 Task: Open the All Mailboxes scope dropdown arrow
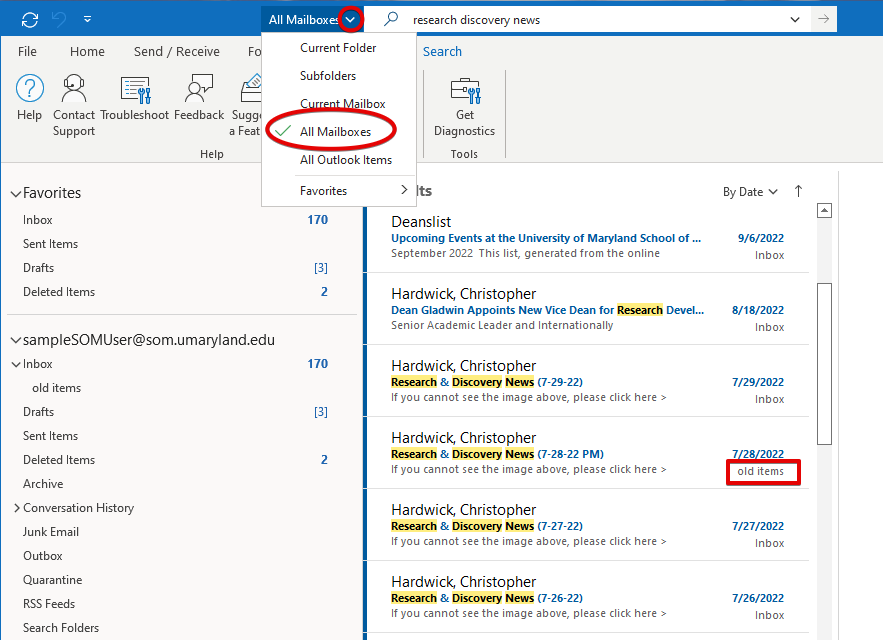click(350, 19)
